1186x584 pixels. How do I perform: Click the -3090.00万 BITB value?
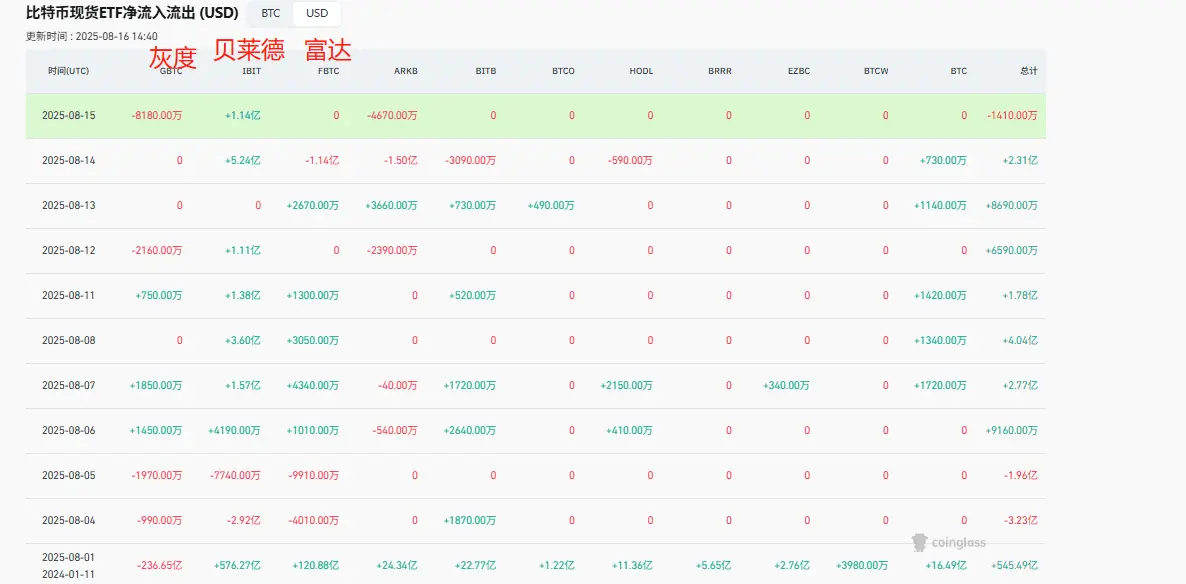tap(470, 160)
